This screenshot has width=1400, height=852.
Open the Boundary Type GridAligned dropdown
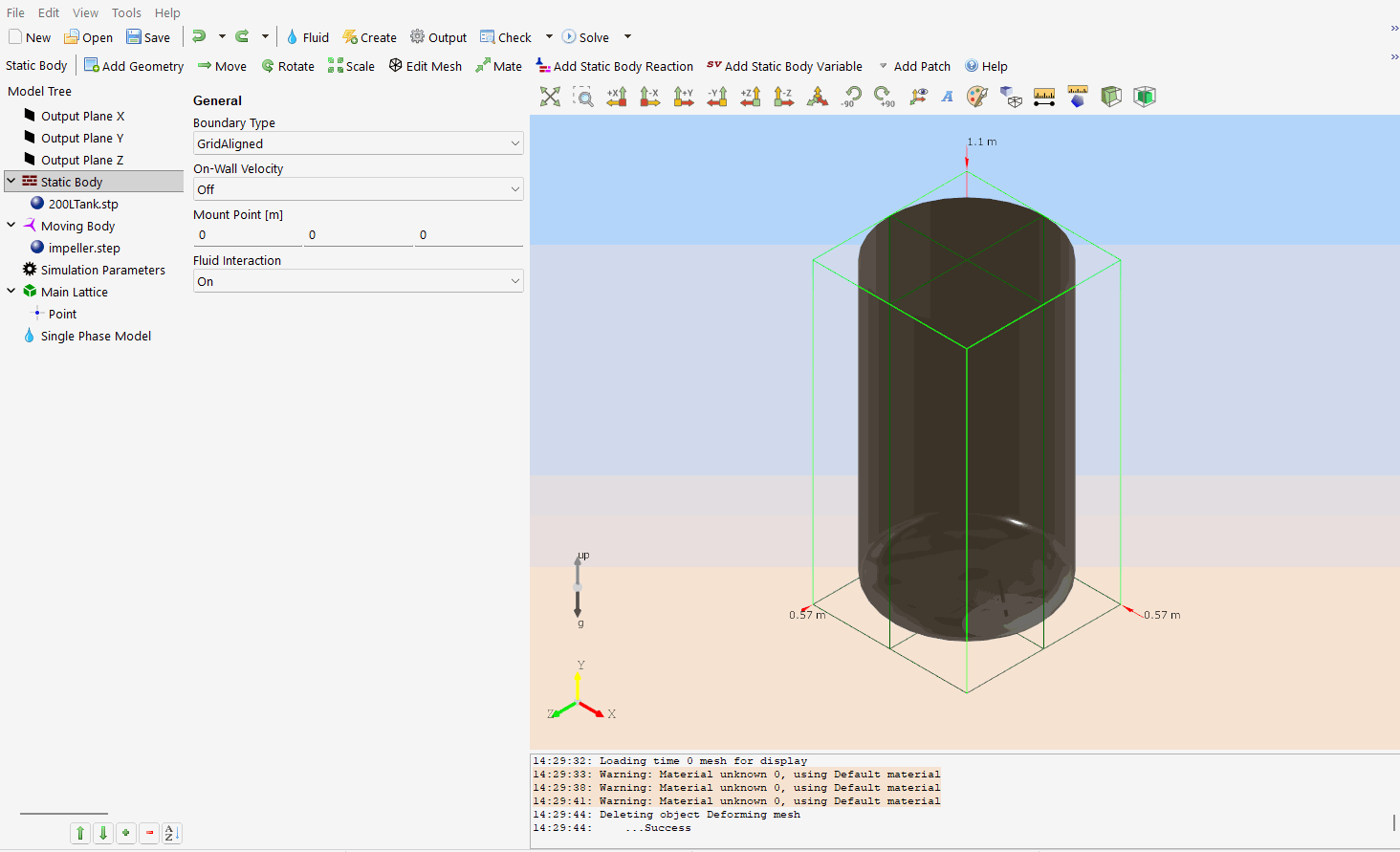(358, 143)
